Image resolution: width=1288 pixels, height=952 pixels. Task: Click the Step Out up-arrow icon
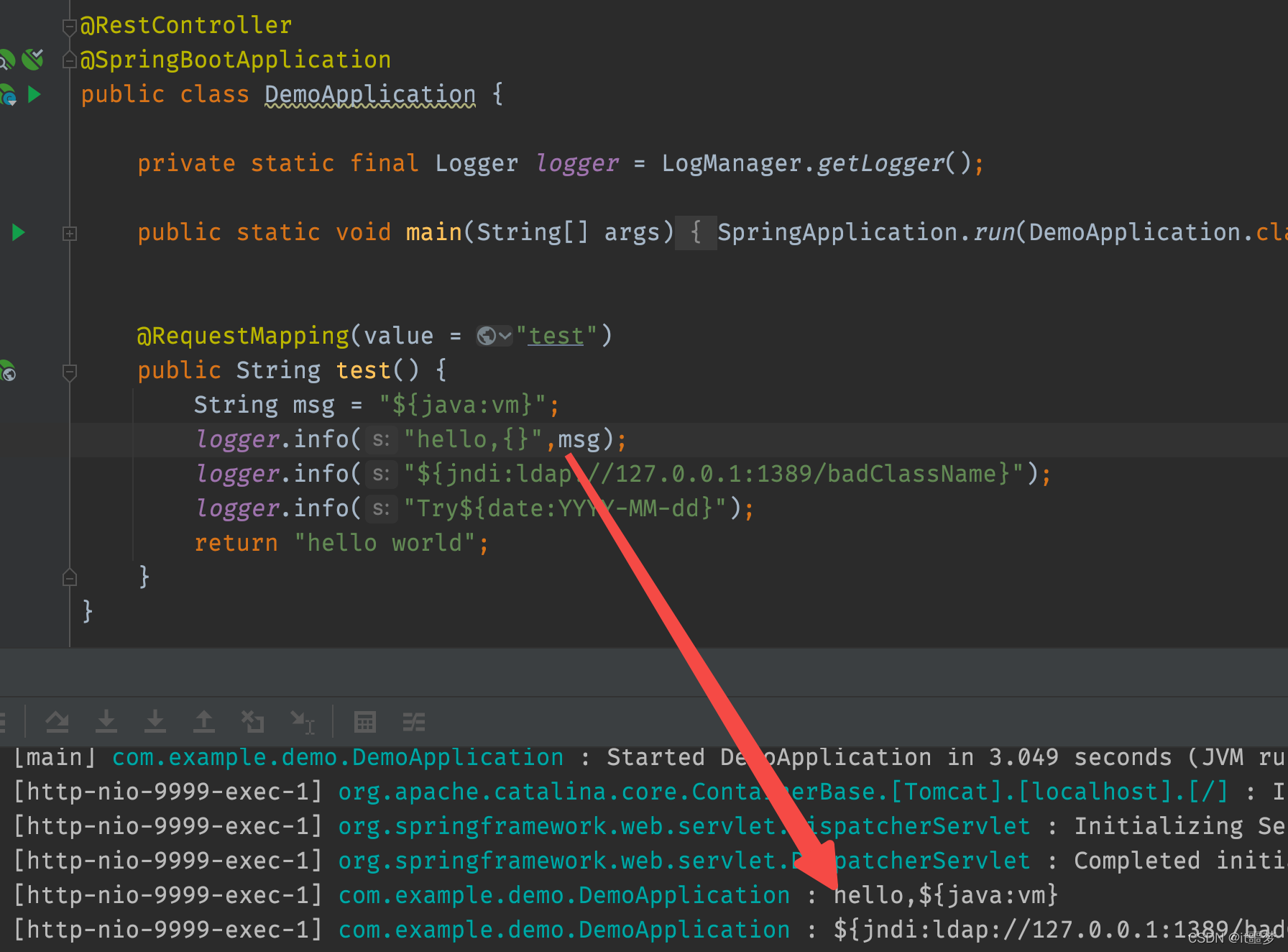pos(204,721)
